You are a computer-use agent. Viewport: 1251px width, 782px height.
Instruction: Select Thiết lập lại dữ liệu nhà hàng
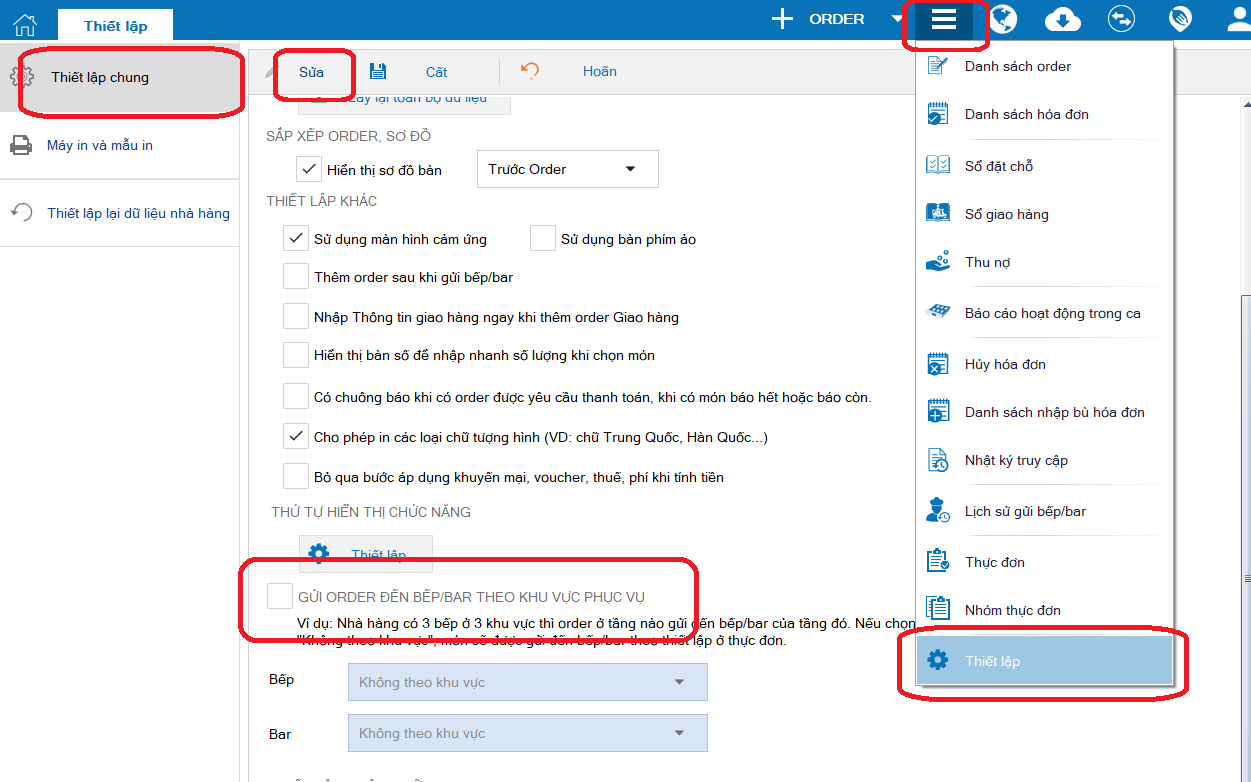(x=120, y=213)
